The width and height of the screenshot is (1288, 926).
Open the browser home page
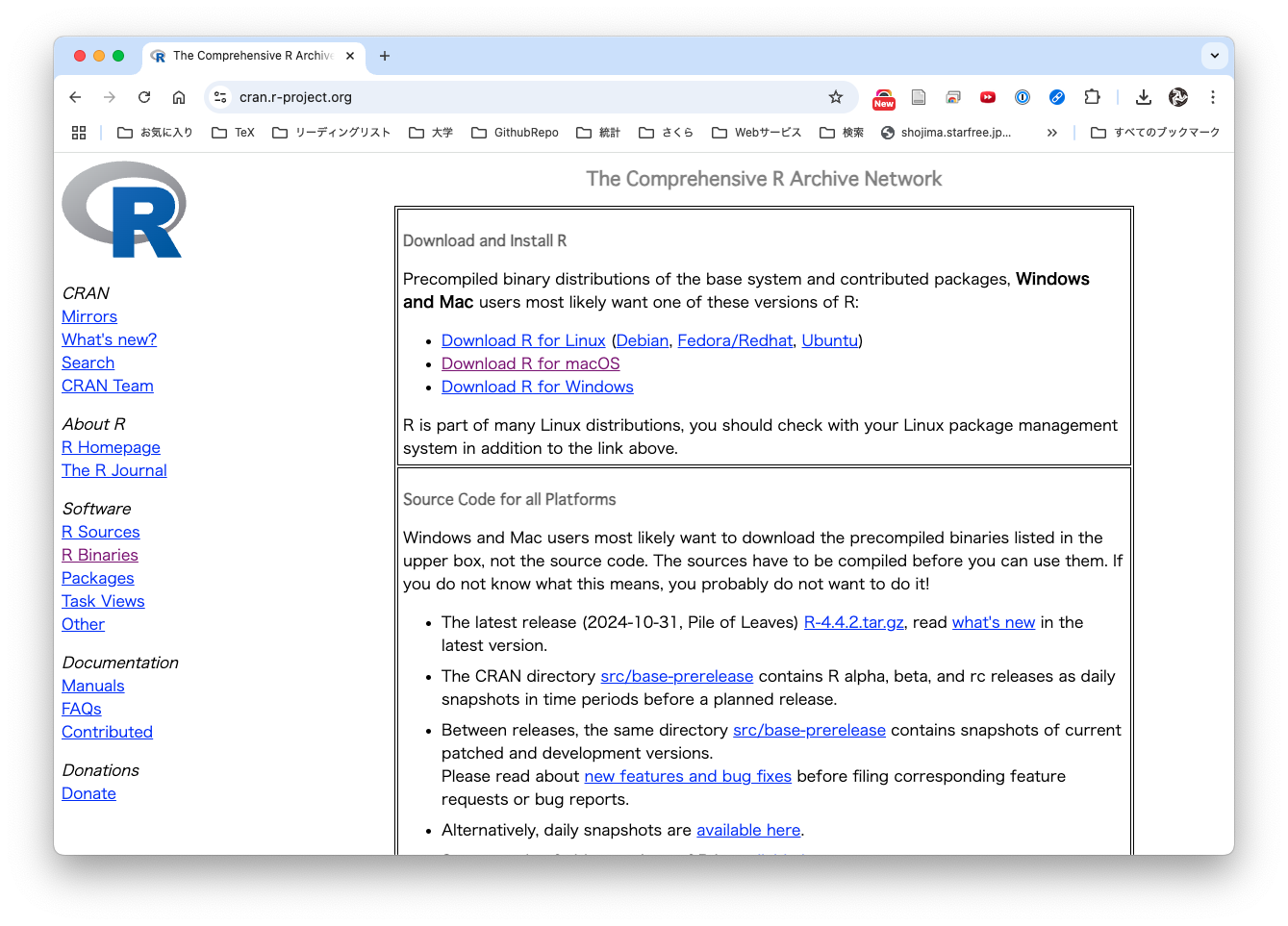[179, 97]
